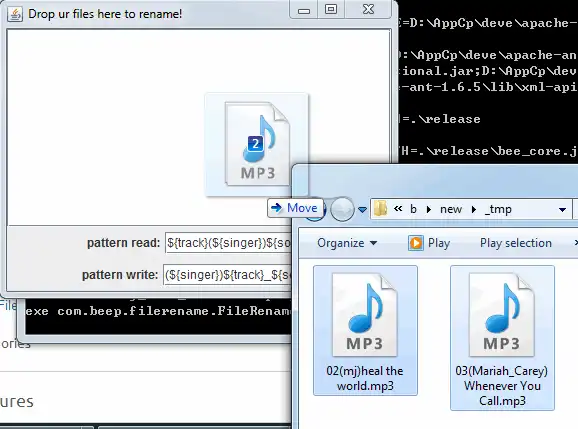Image resolution: width=578 pixels, height=429 pixels.
Task: Open the recent locations arrow next to the nav buttons
Action: [362, 210]
